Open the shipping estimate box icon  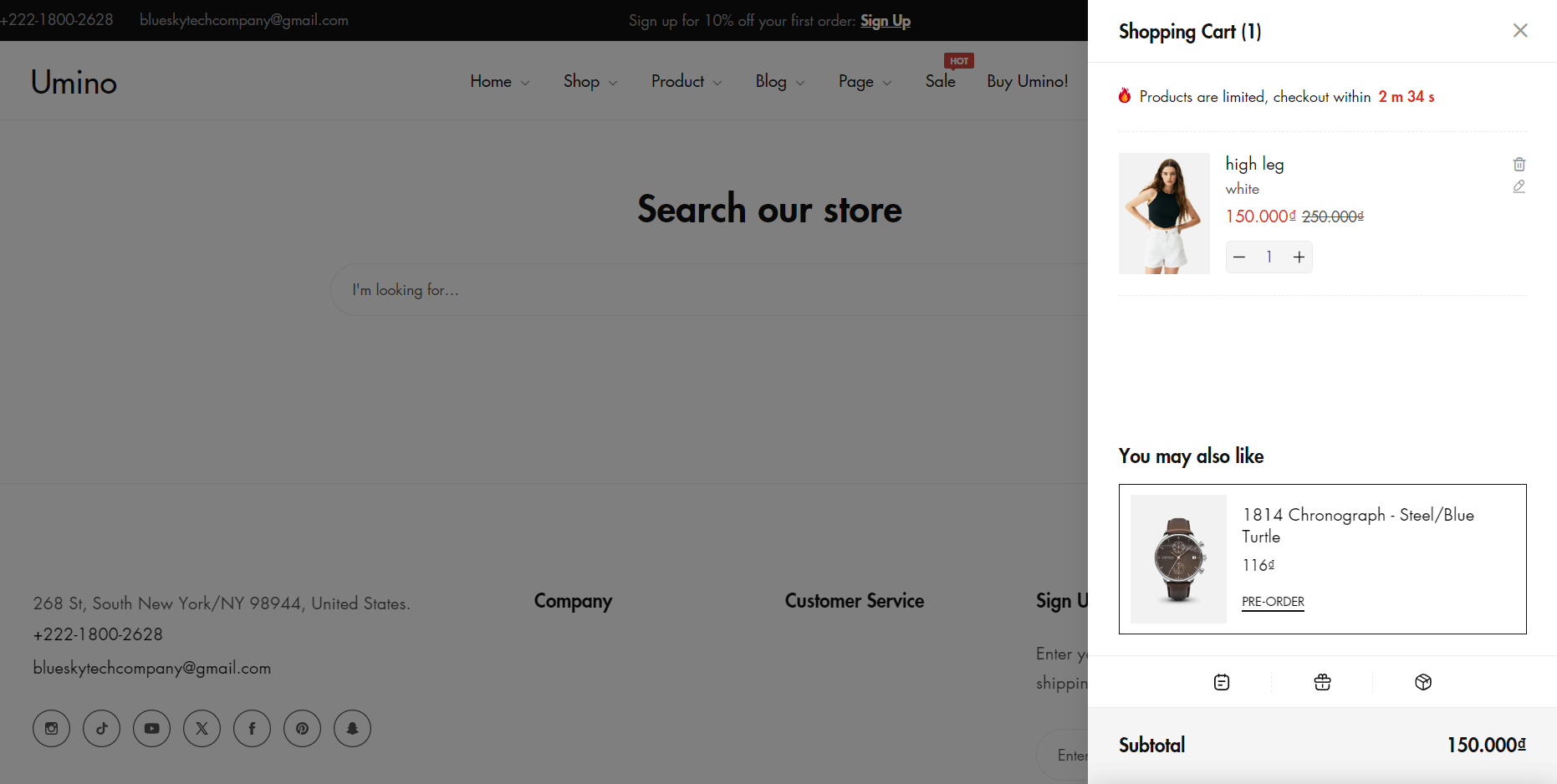[1422, 682]
